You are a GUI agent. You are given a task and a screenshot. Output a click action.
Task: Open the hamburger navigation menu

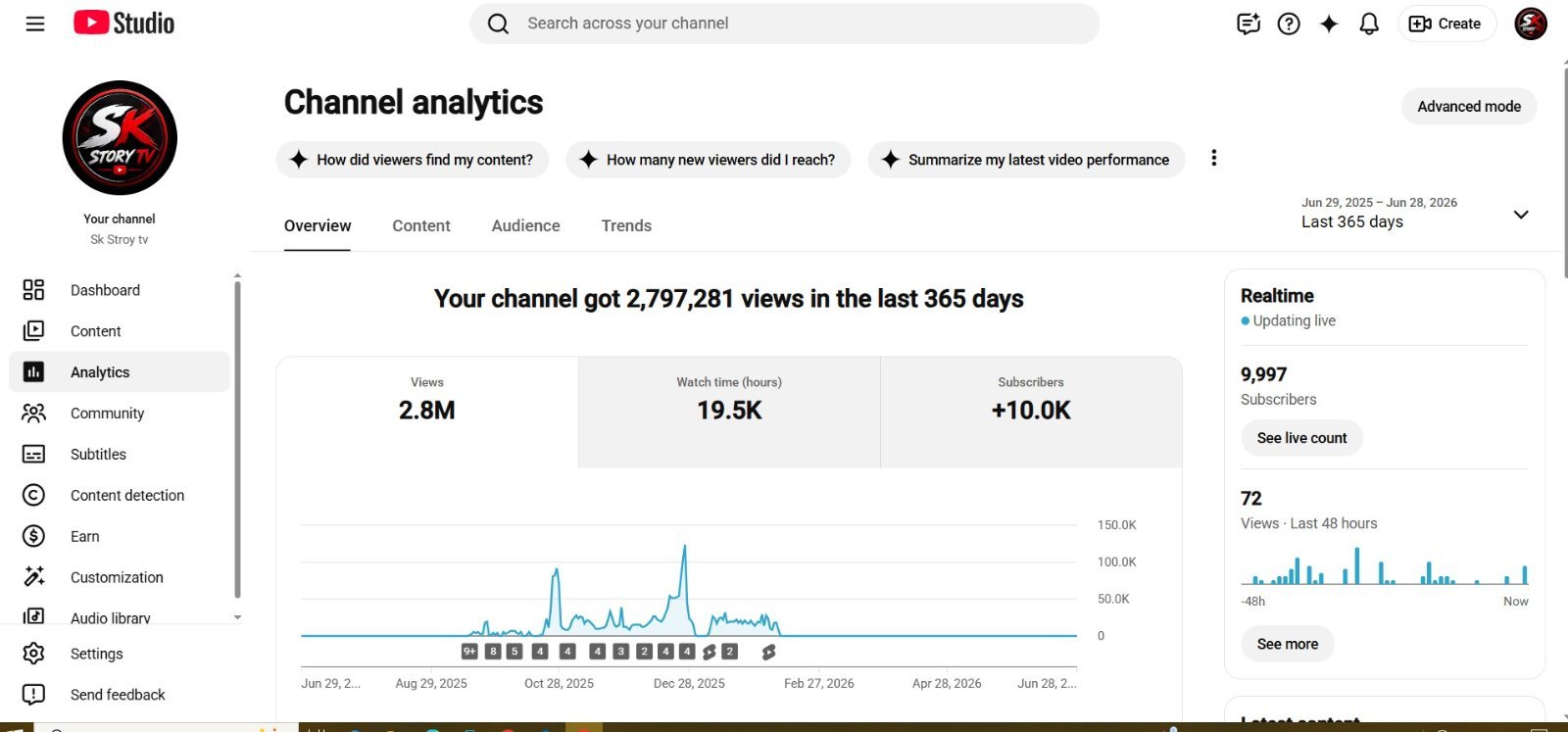coord(35,24)
